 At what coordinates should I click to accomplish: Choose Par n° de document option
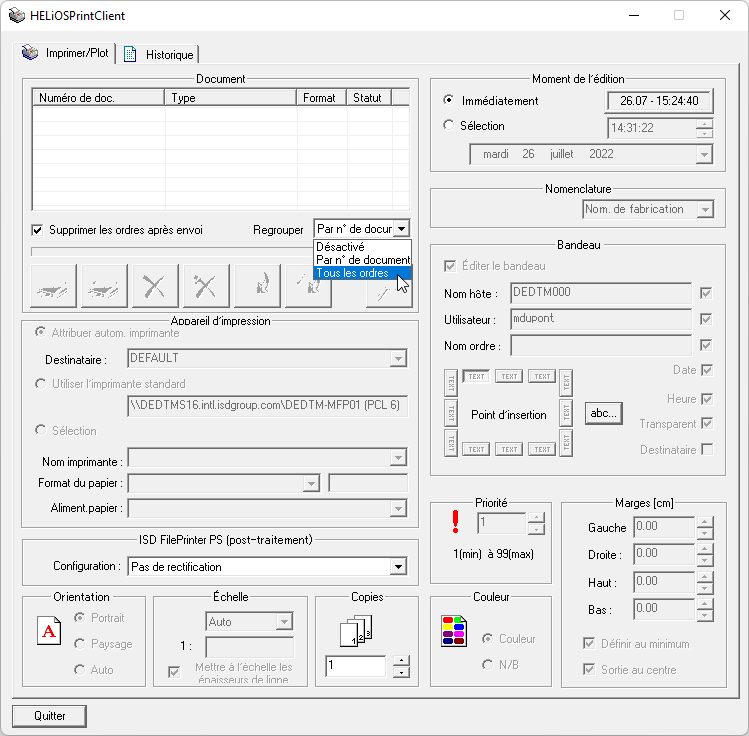click(x=362, y=260)
